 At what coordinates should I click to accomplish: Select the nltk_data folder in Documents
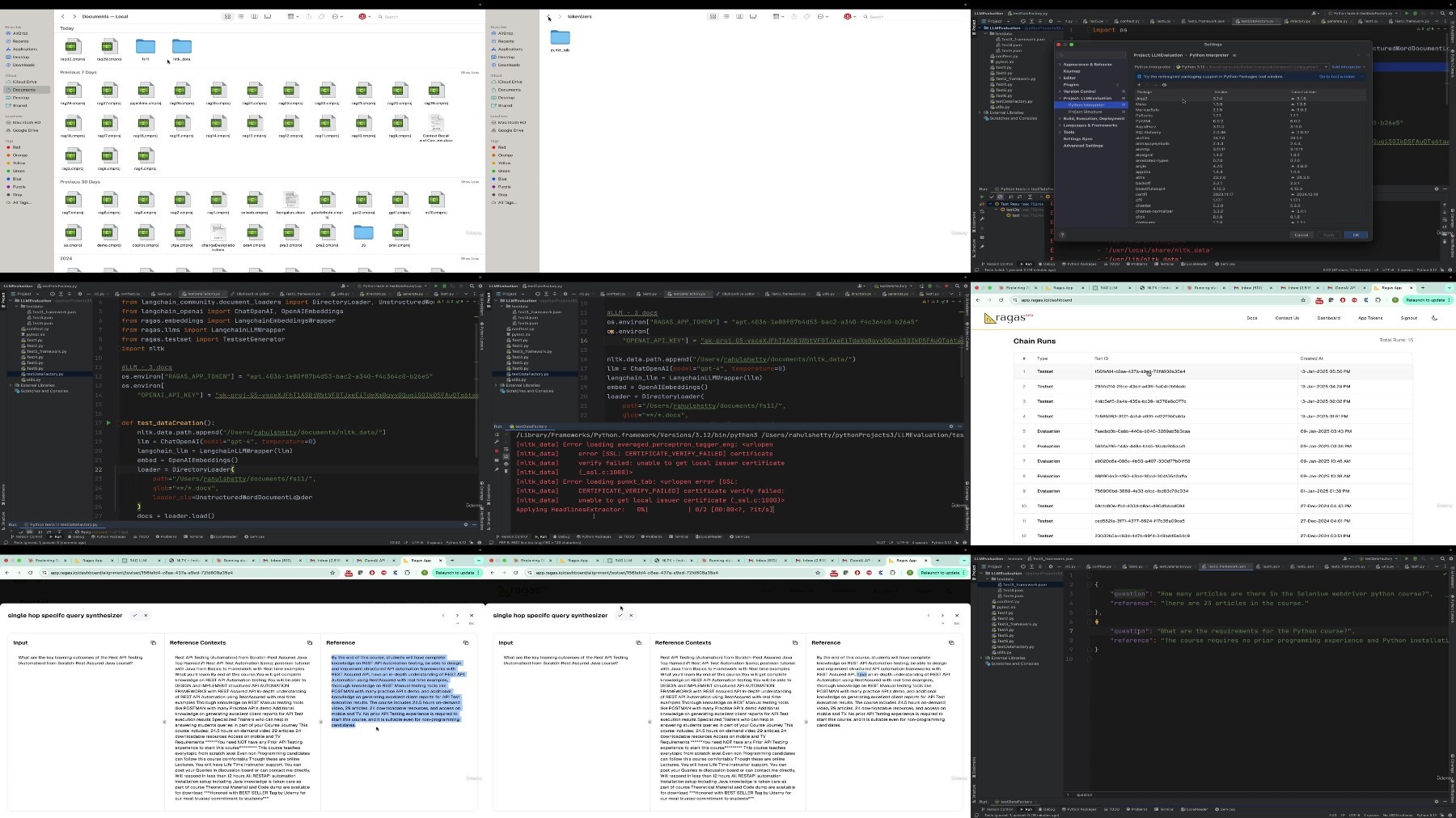(182, 49)
